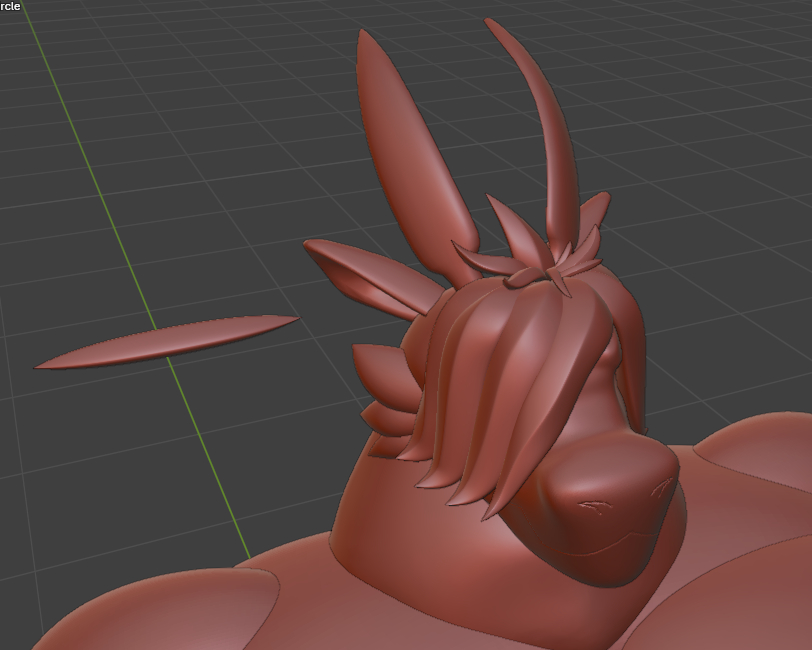
Task: Select the detached flat leaf-shaped mesh
Action: (170, 340)
